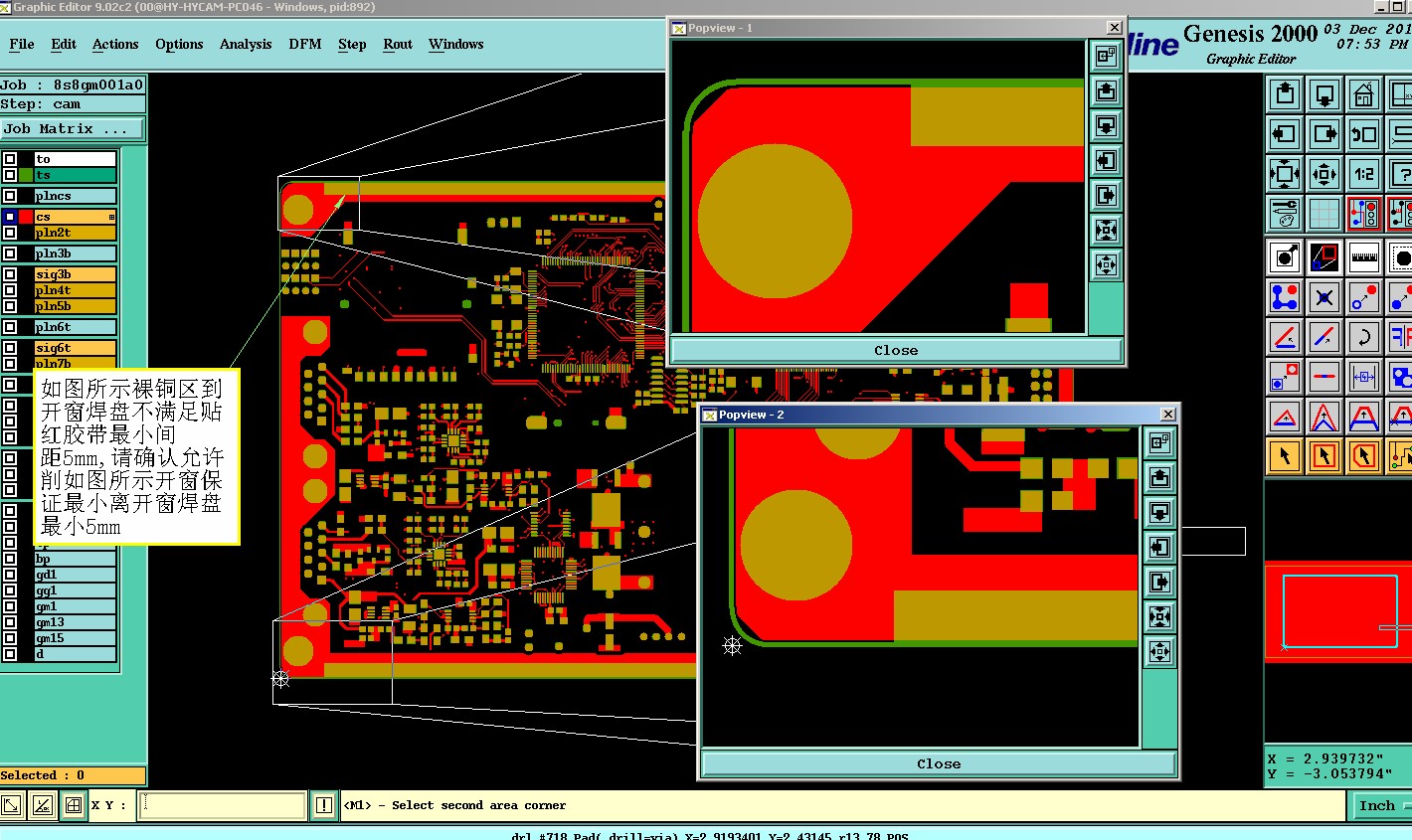Open the Options menu
Image resolution: width=1412 pixels, height=840 pixels.
179,44
